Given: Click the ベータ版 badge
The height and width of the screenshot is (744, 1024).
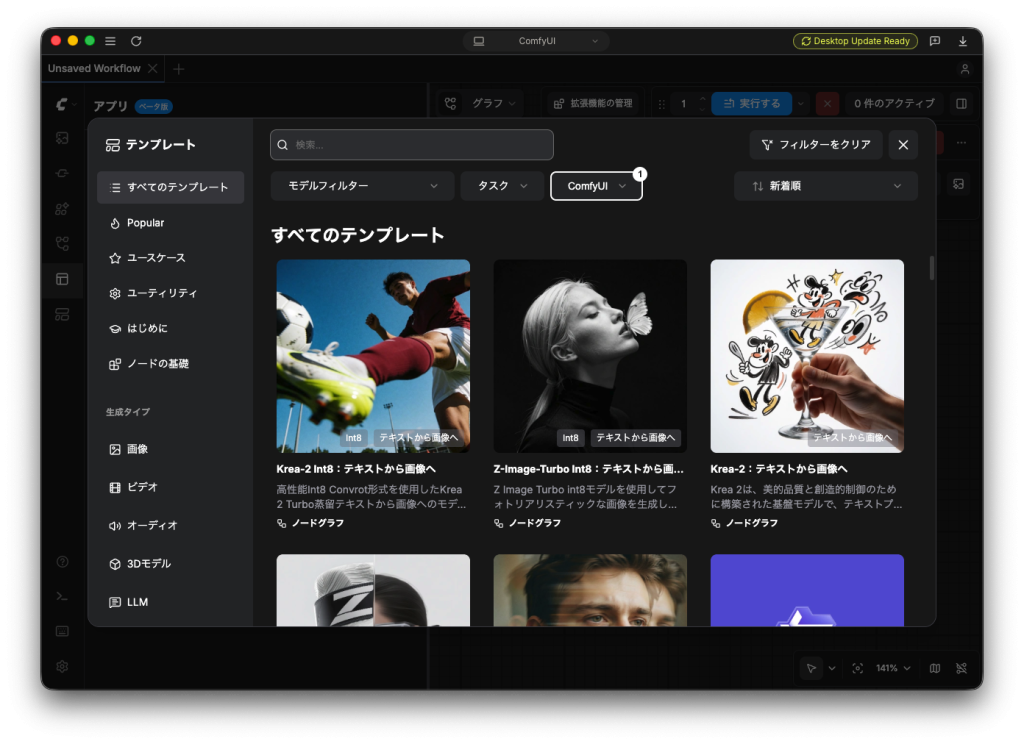Looking at the screenshot, I should tap(153, 106).
